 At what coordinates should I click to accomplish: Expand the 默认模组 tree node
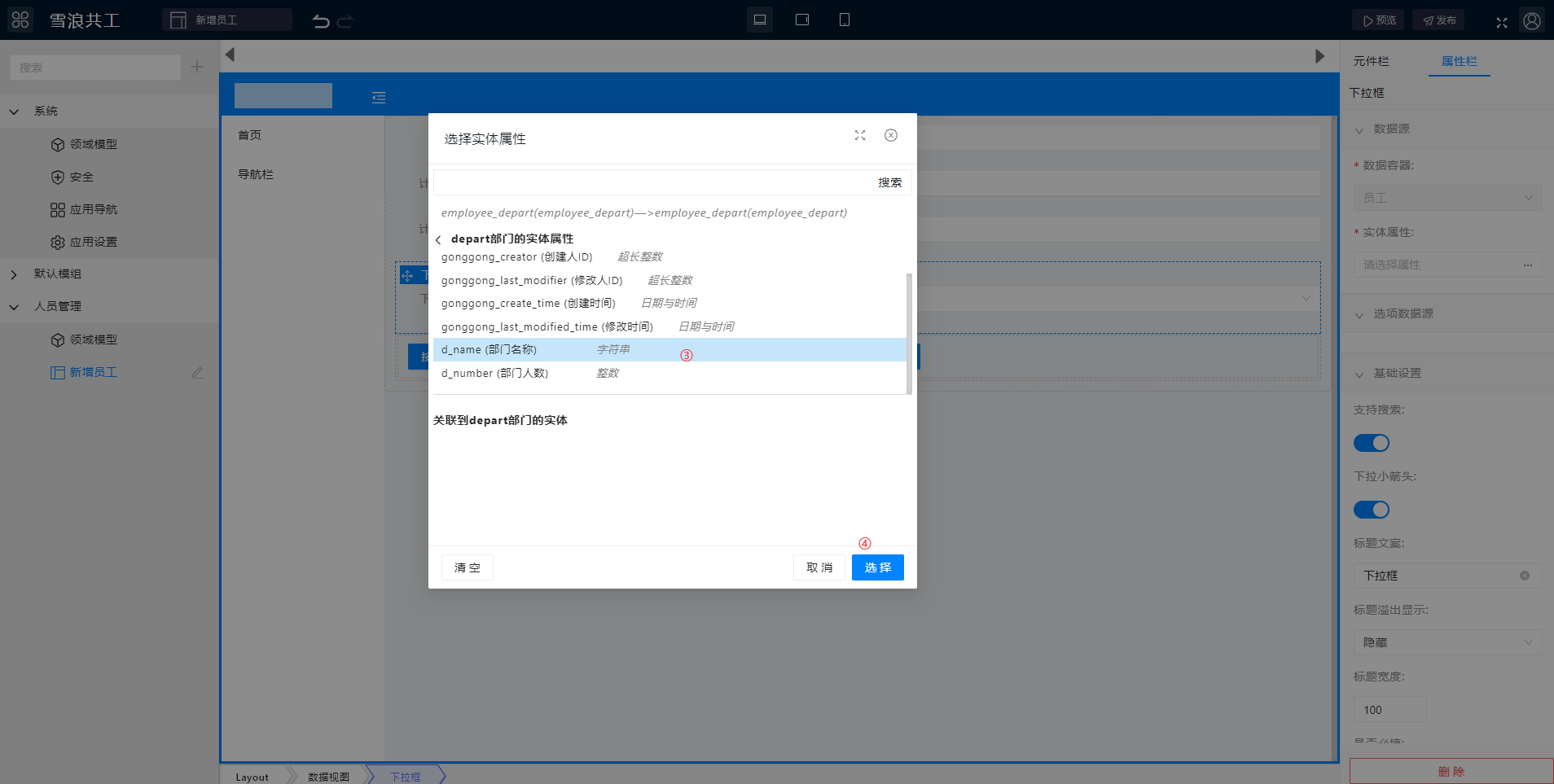tap(14, 274)
